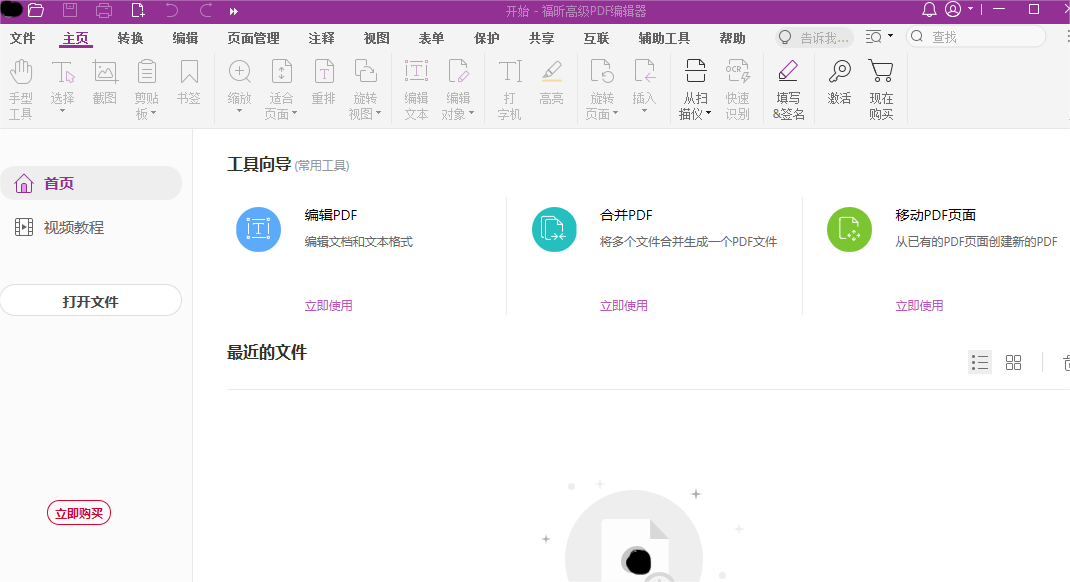The width and height of the screenshot is (1070, 582).
Task: Switch recent files to list view
Action: point(979,362)
